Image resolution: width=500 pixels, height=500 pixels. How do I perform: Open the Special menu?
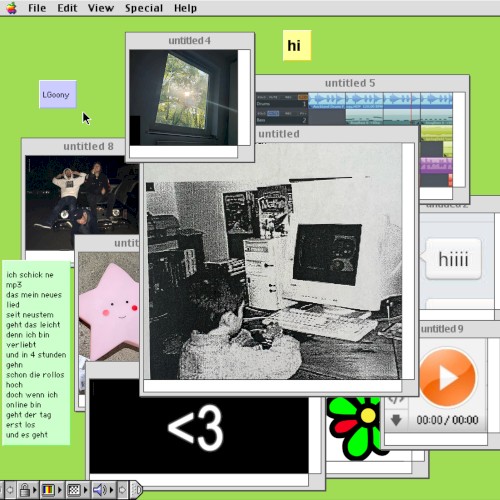point(144,8)
